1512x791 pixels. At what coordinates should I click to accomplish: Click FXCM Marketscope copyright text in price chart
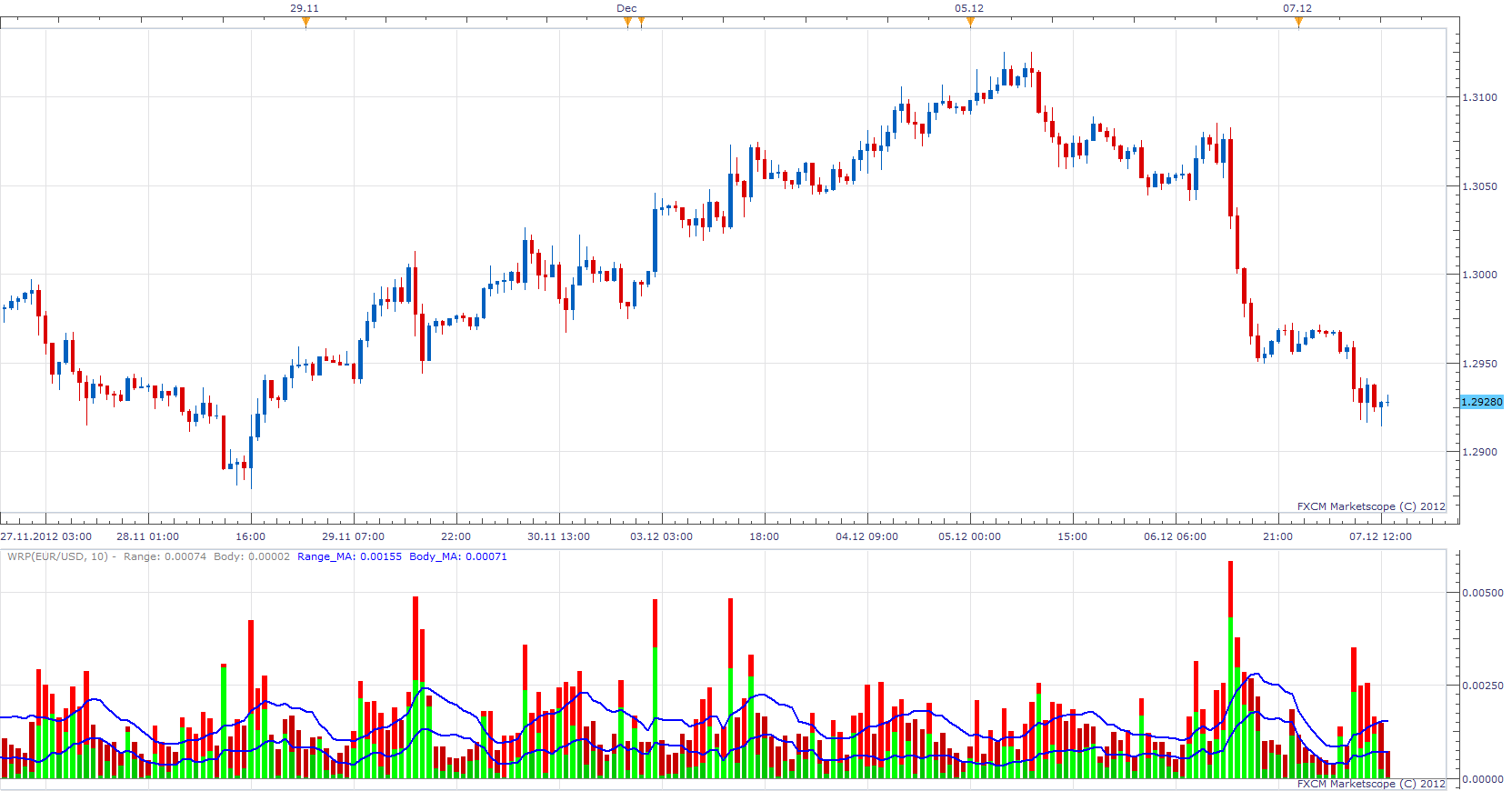click(1371, 506)
